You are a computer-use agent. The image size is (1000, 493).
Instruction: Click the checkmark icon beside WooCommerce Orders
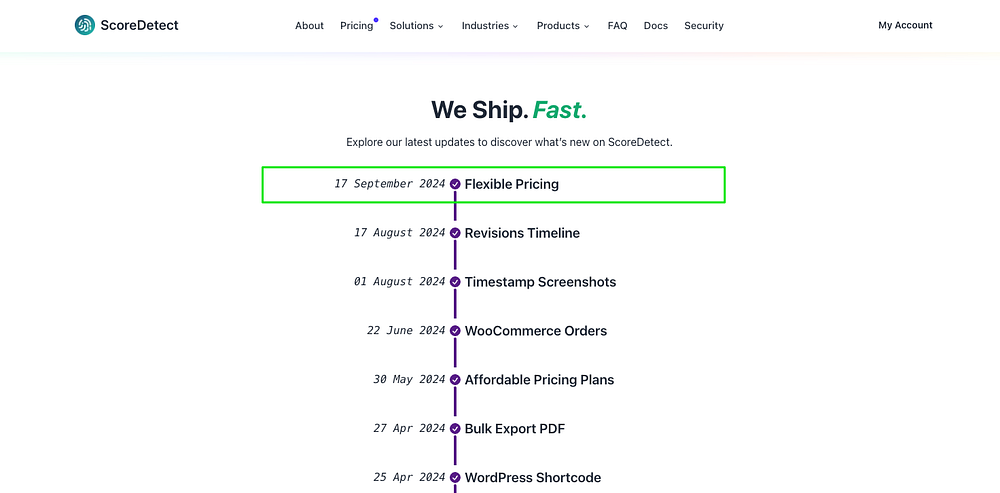click(455, 331)
